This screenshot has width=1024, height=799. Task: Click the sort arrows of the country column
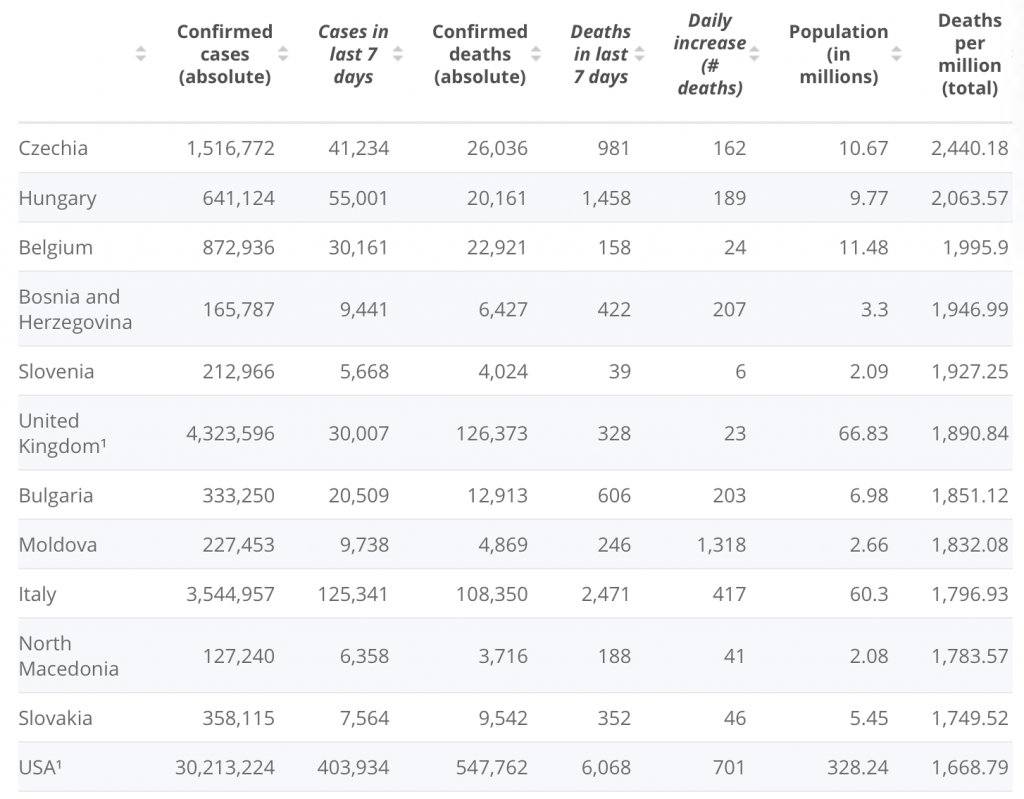coord(140,54)
